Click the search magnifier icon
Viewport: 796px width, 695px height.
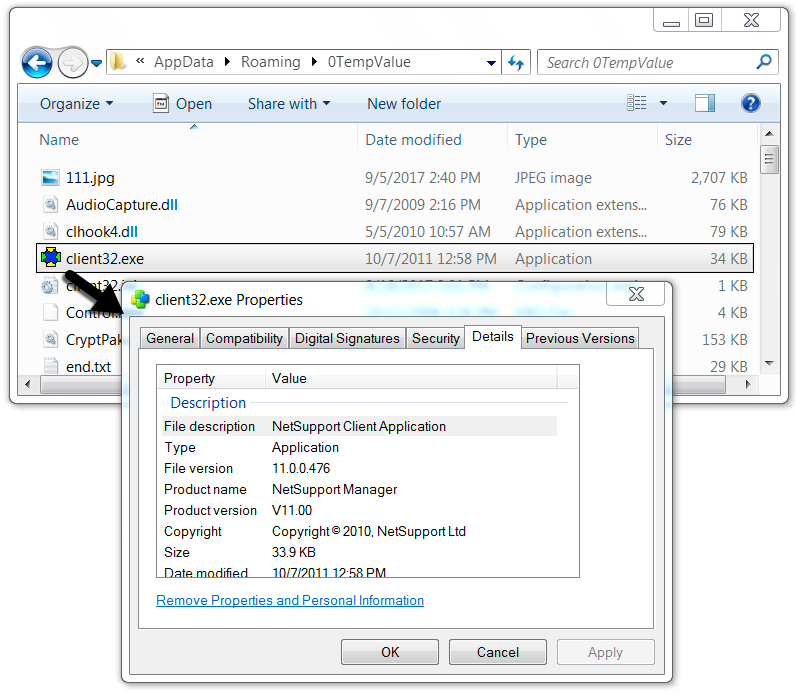pyautogui.click(x=764, y=62)
